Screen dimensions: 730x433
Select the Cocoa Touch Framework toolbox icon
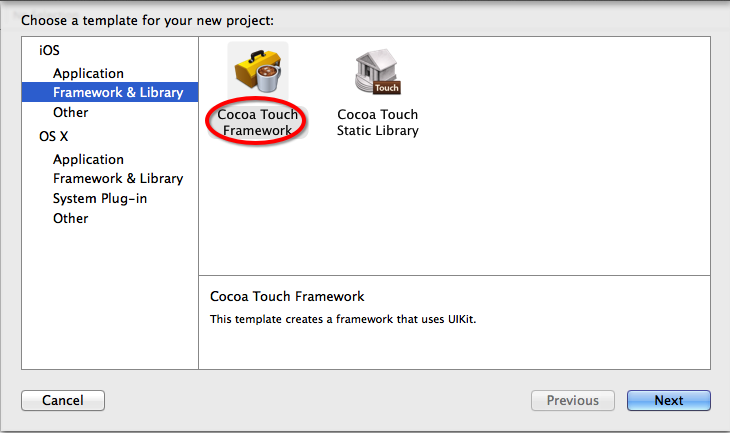(258, 71)
